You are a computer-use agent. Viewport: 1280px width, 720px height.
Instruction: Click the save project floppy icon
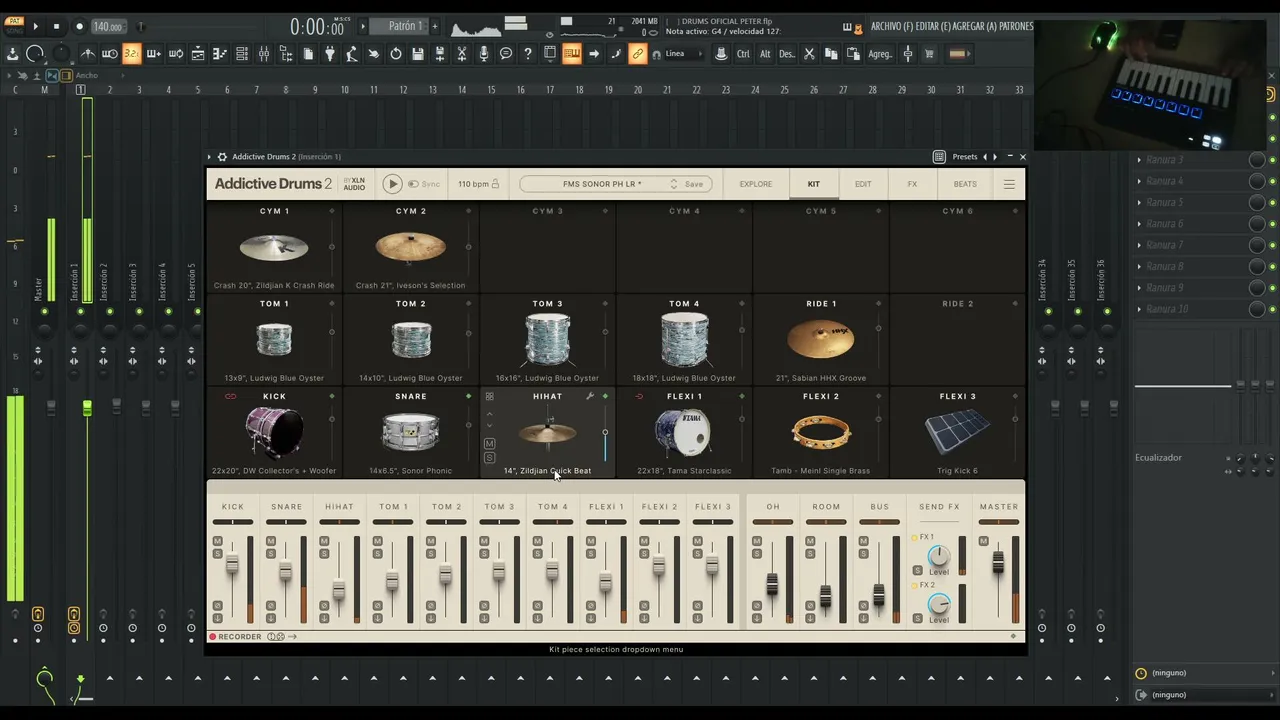[x=417, y=54]
